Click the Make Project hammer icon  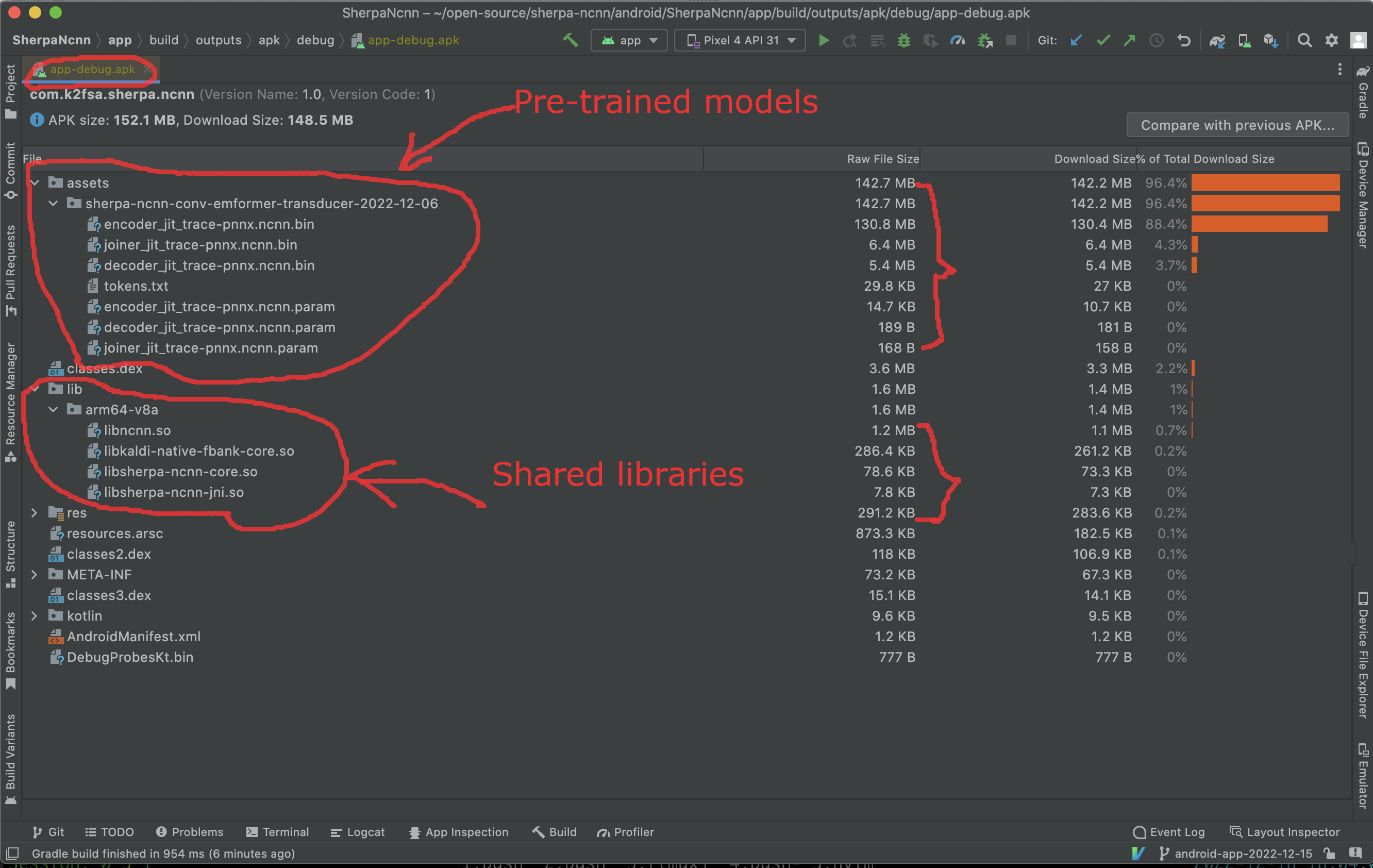tap(570, 41)
